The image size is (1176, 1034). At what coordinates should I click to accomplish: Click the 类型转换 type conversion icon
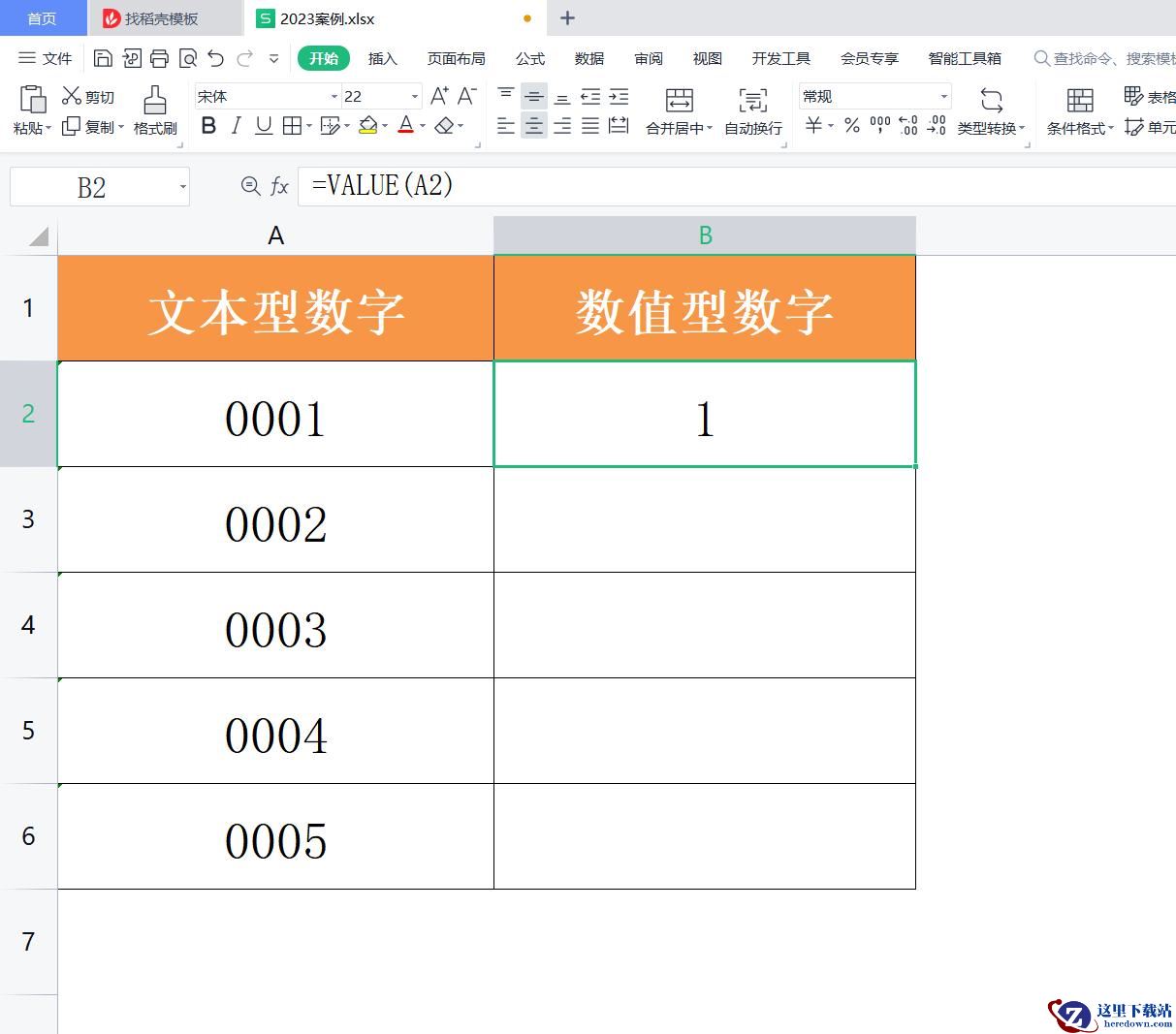(991, 100)
